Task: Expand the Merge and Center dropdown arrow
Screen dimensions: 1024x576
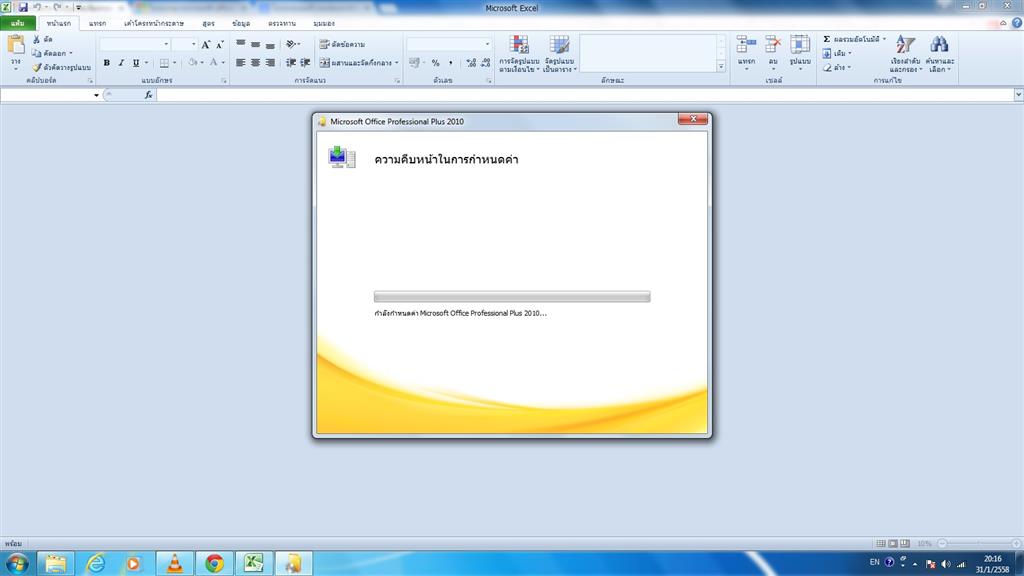Action: (396, 63)
